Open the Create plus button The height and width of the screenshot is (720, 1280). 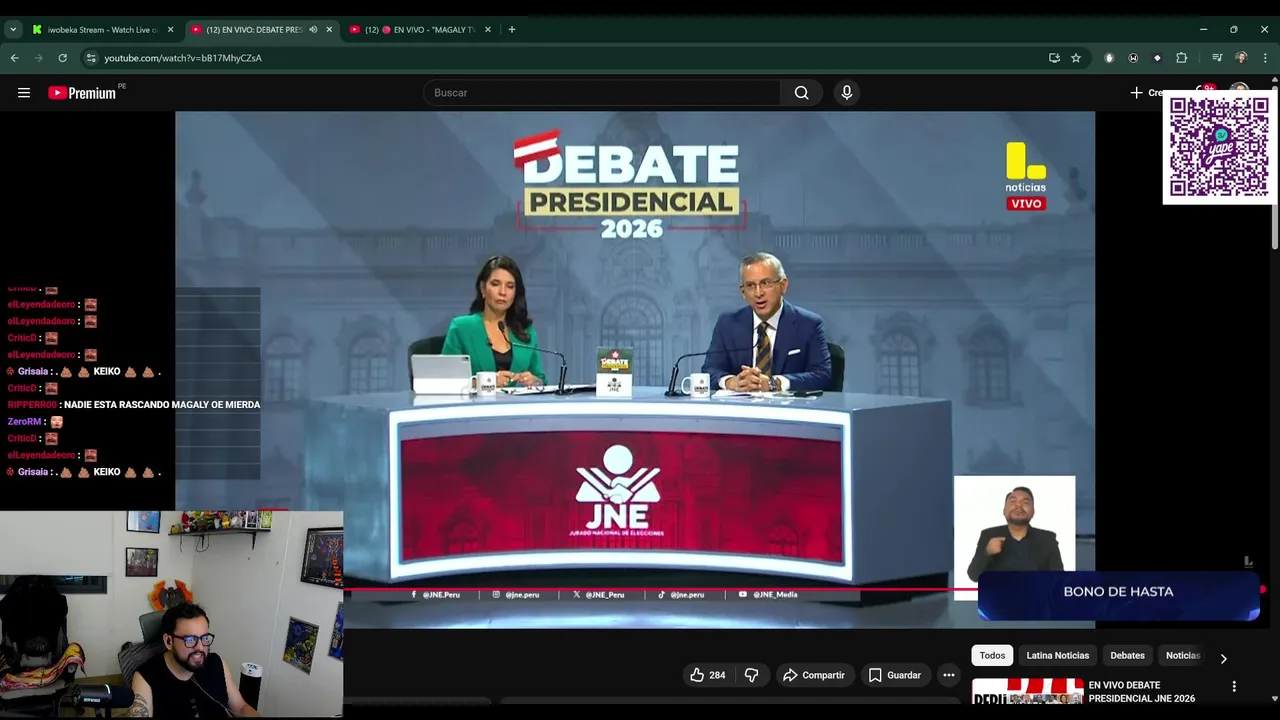(x=1146, y=93)
